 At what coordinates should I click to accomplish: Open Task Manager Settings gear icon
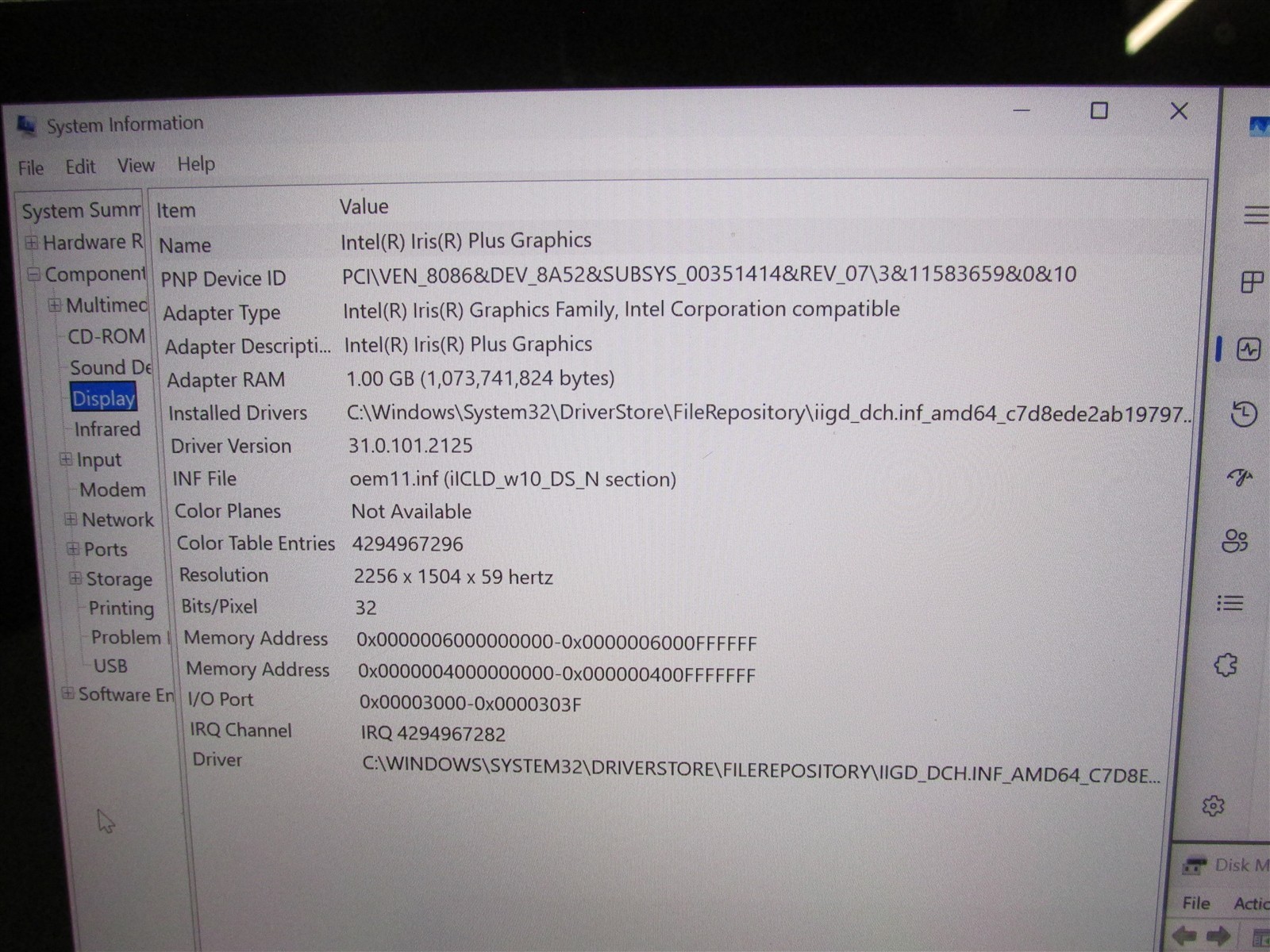(1213, 806)
